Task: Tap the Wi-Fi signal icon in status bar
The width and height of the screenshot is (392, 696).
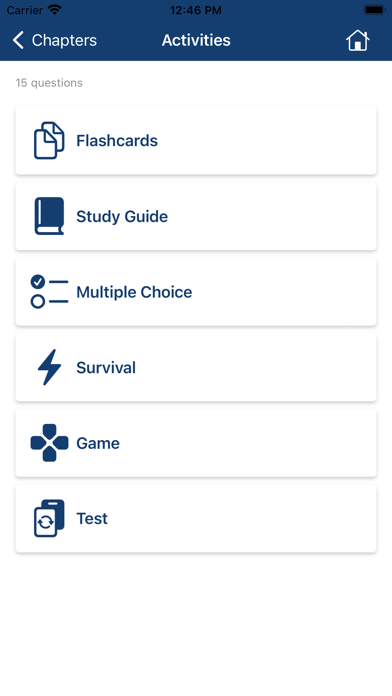Action: point(55,10)
